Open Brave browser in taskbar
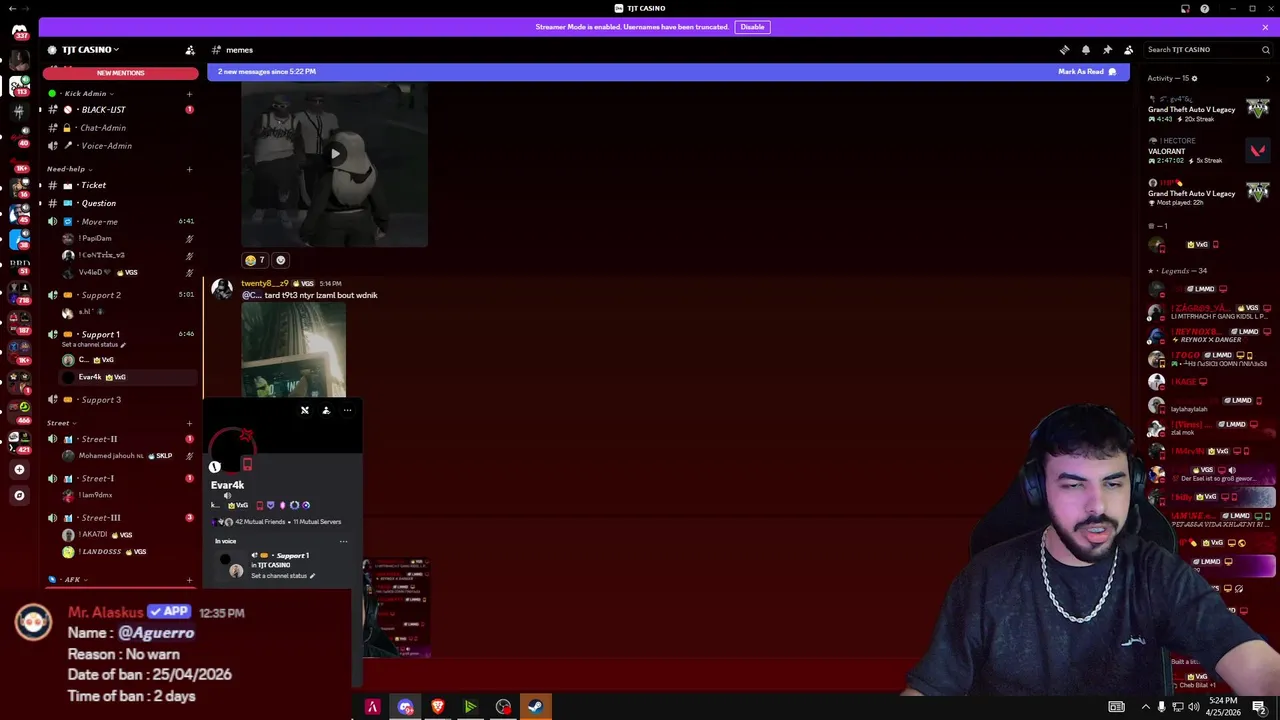This screenshot has height=720, width=1280. (x=437, y=707)
